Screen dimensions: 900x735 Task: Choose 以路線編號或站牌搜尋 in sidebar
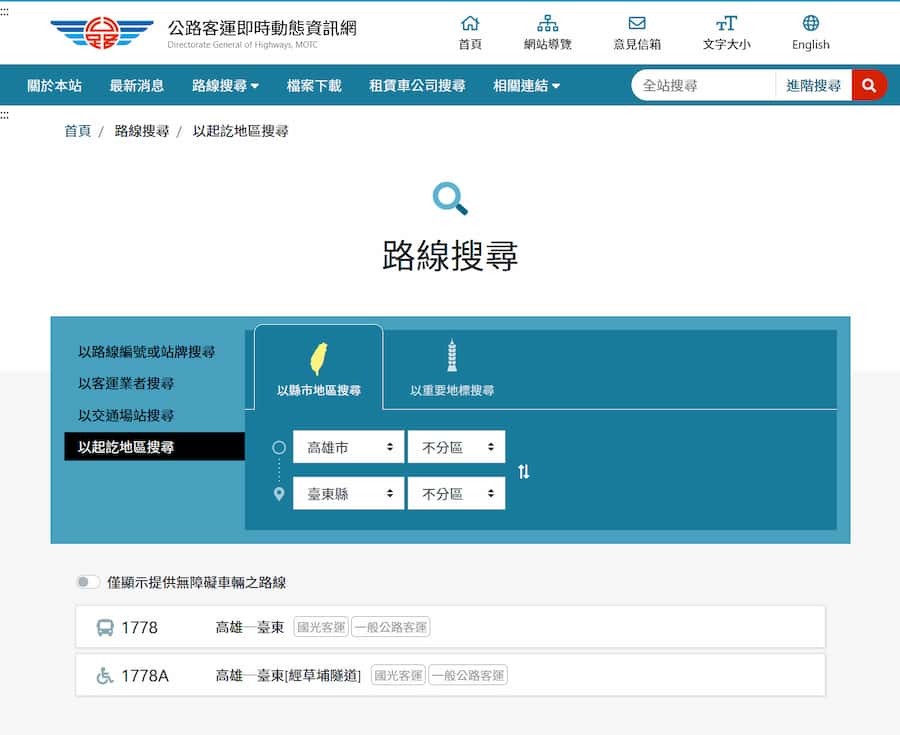tap(146, 352)
